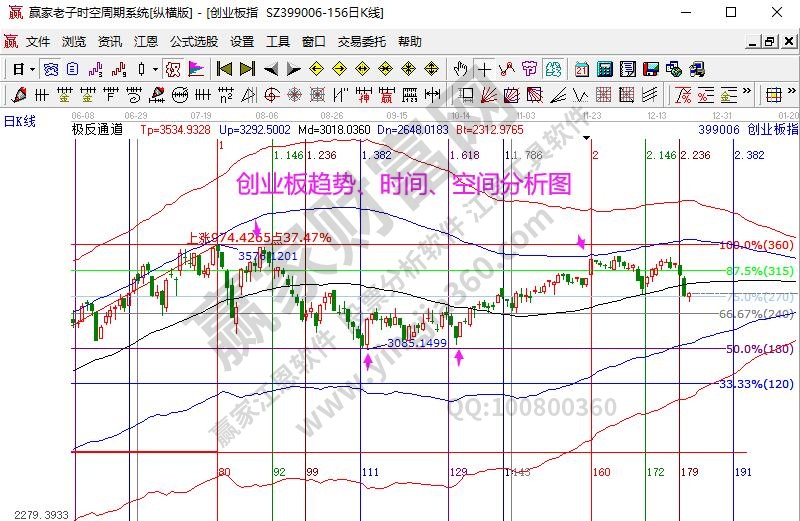800x521 pixels.
Task: Open the 交易委托 menu
Action: (x=361, y=42)
